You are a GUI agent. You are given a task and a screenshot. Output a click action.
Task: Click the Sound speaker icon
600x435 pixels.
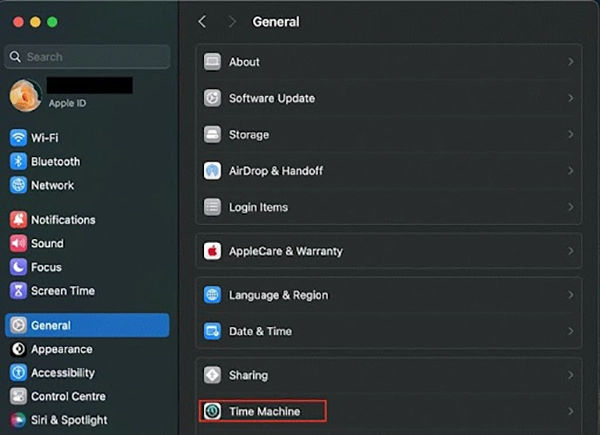18,243
